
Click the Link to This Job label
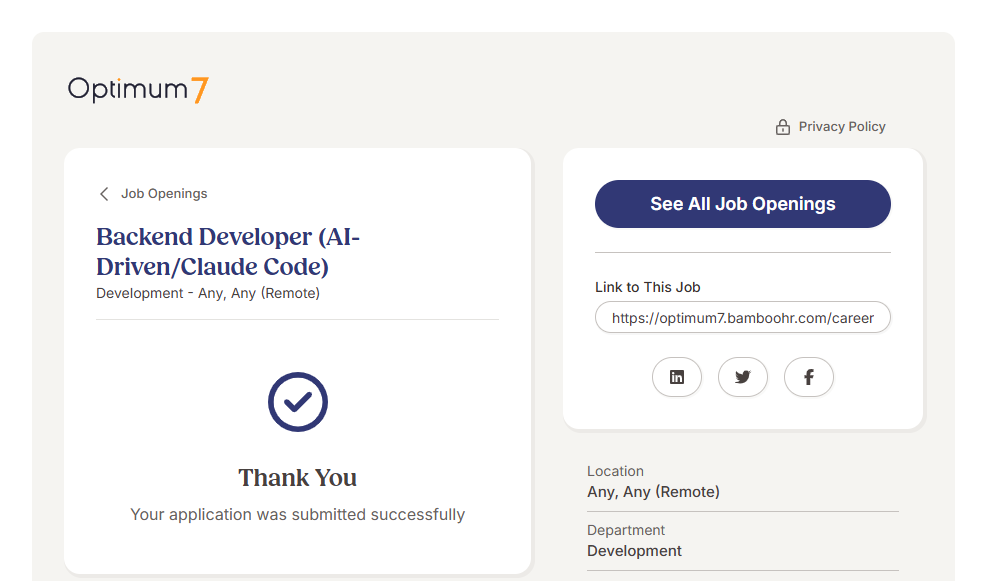coord(647,287)
